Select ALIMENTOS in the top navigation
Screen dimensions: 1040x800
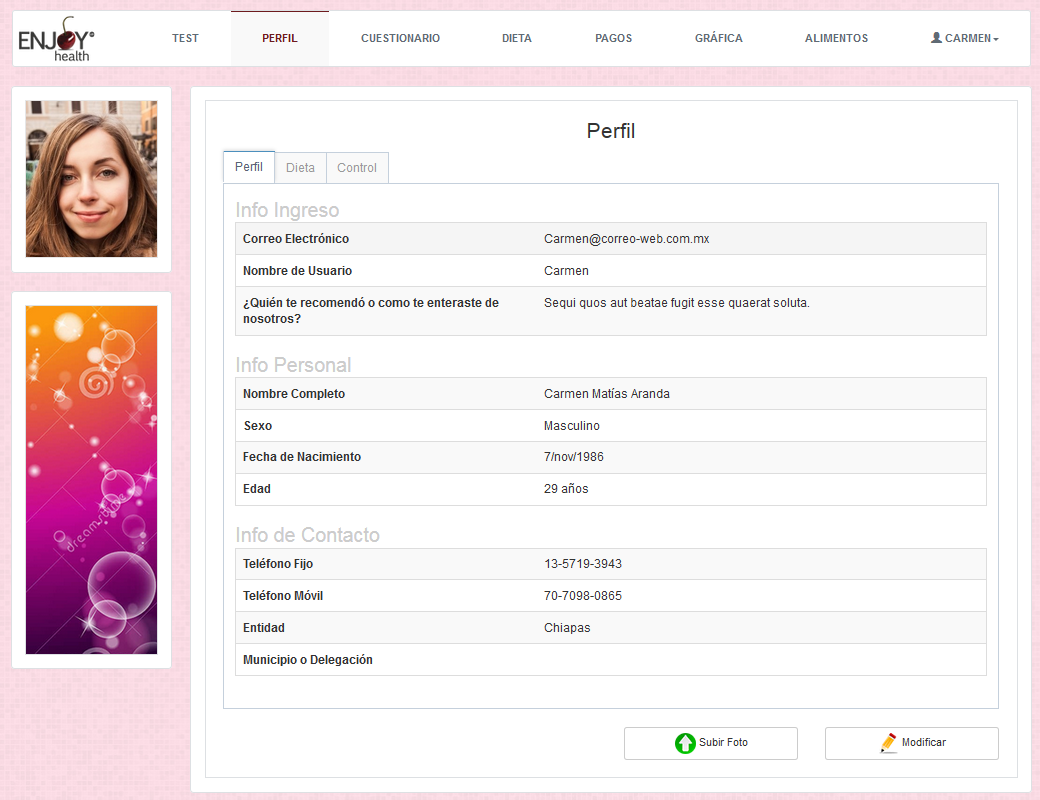point(836,39)
